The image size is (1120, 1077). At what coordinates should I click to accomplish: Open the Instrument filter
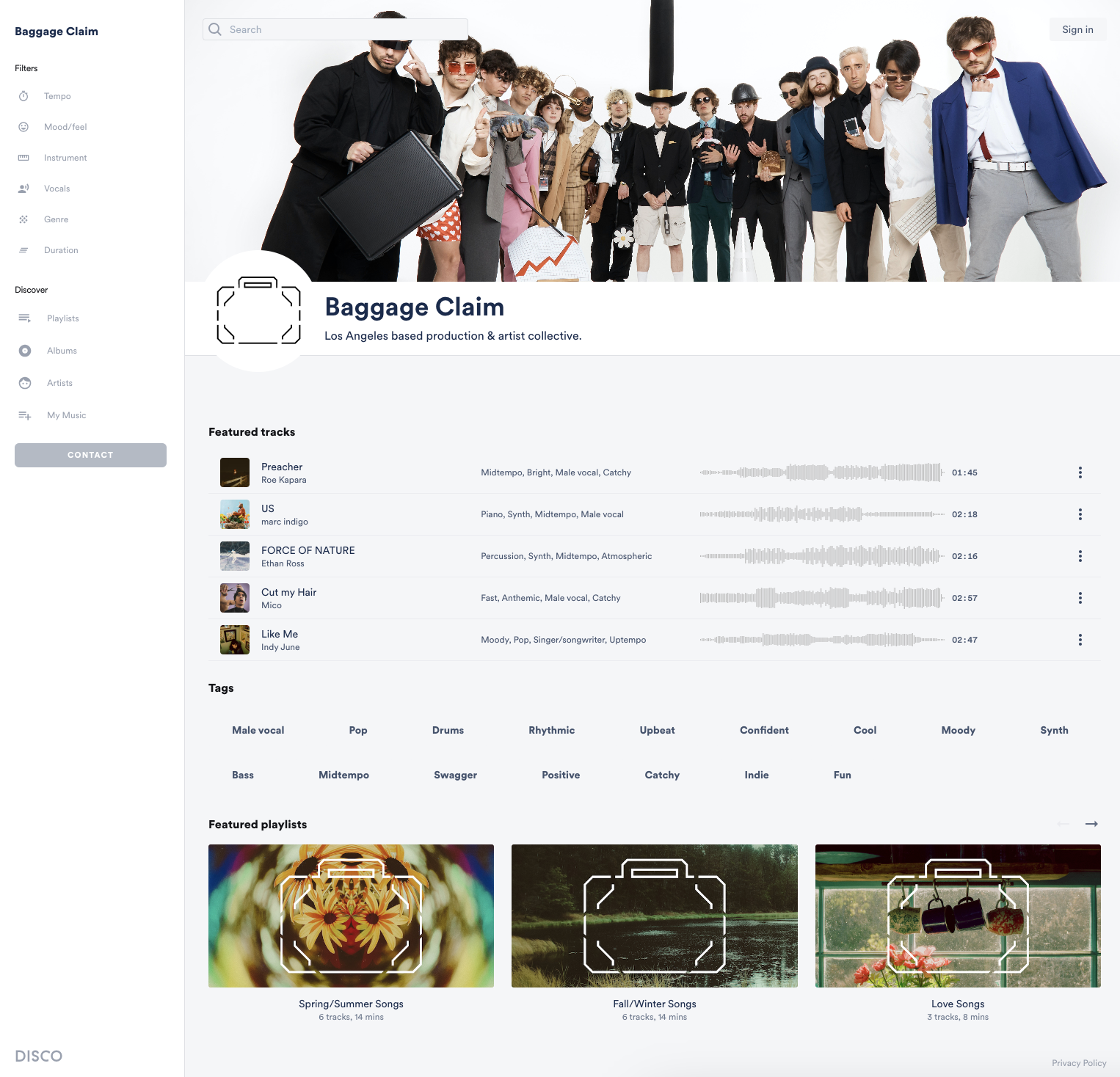(65, 158)
